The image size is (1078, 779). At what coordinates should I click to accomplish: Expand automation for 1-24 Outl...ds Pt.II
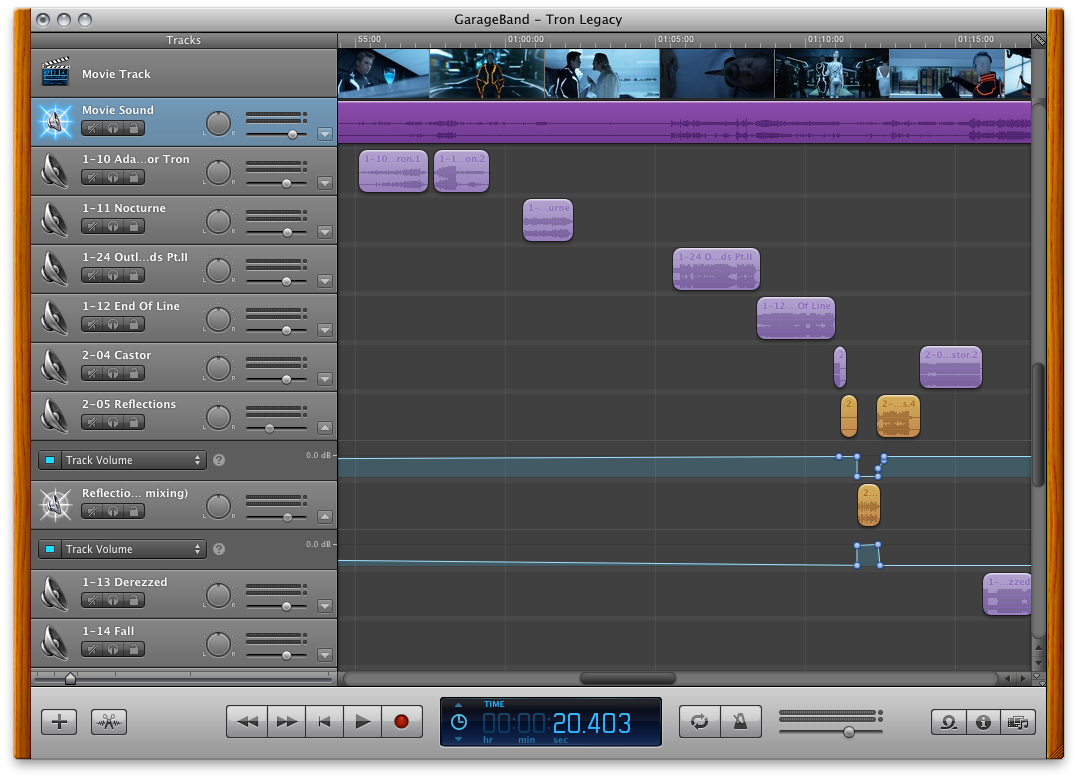(x=325, y=281)
